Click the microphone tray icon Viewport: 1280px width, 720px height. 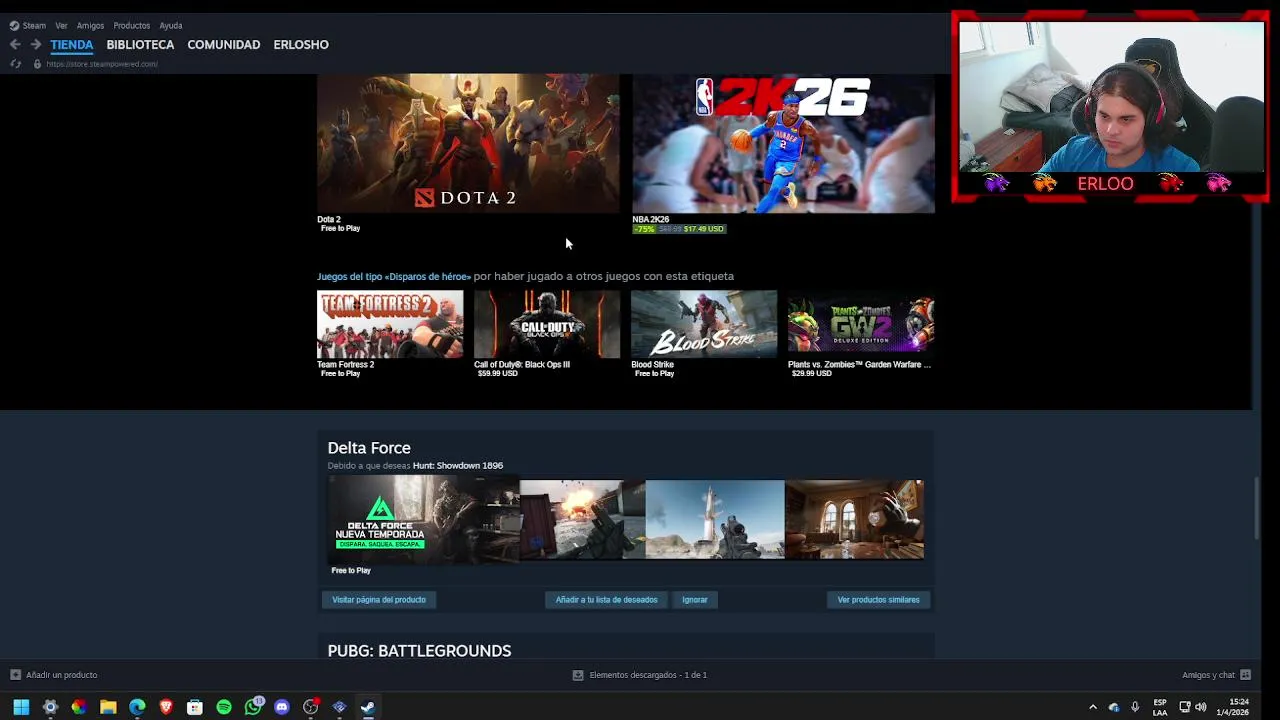1135,707
